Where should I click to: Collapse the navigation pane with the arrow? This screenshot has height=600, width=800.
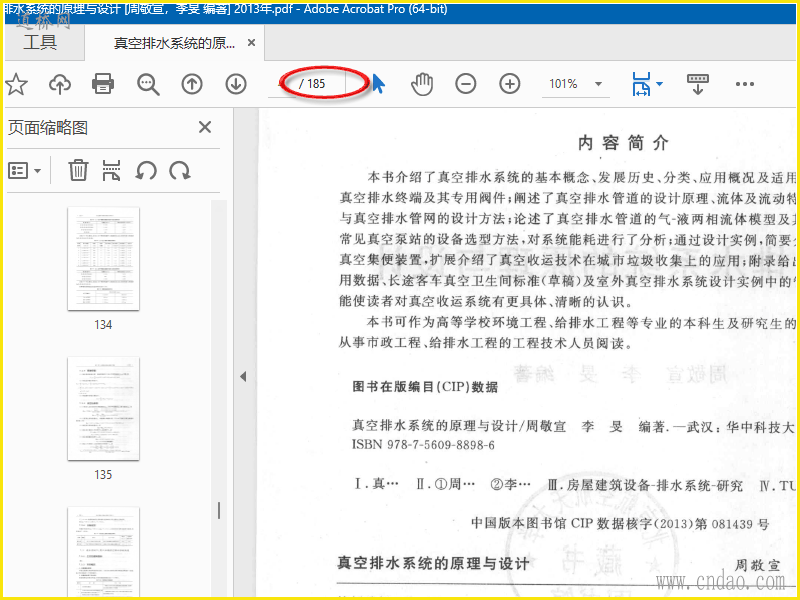pyautogui.click(x=243, y=377)
